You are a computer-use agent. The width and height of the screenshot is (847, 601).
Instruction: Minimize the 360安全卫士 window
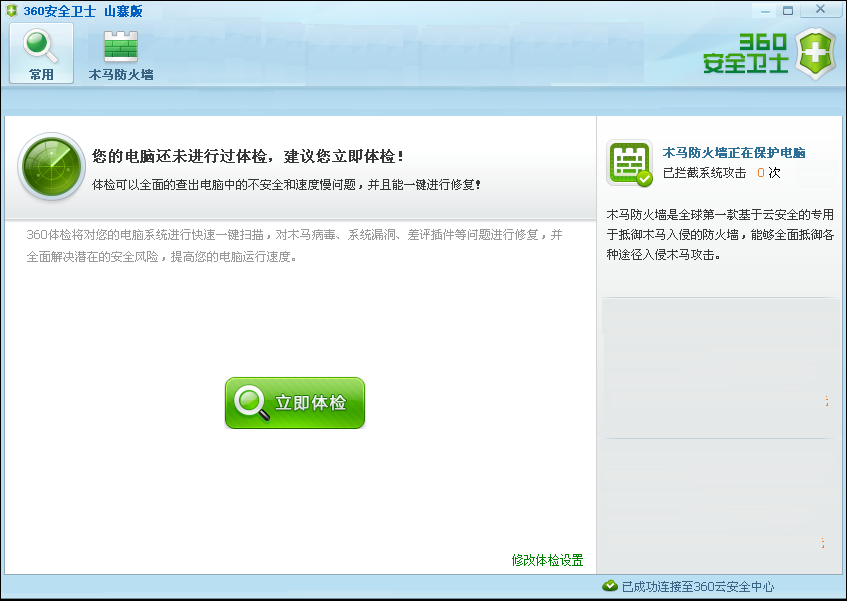point(765,10)
